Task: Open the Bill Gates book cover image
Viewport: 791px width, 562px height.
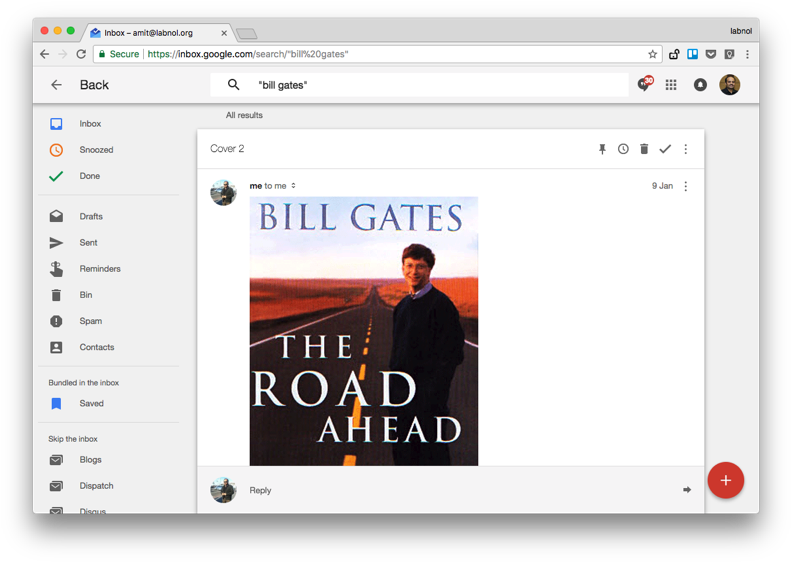Action: 364,331
